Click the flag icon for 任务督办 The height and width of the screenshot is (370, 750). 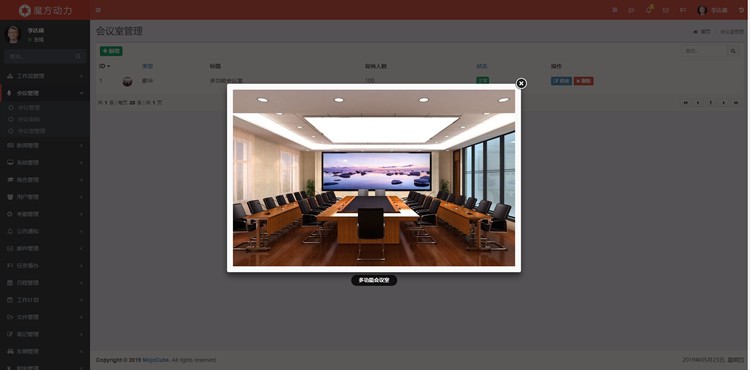pos(10,266)
